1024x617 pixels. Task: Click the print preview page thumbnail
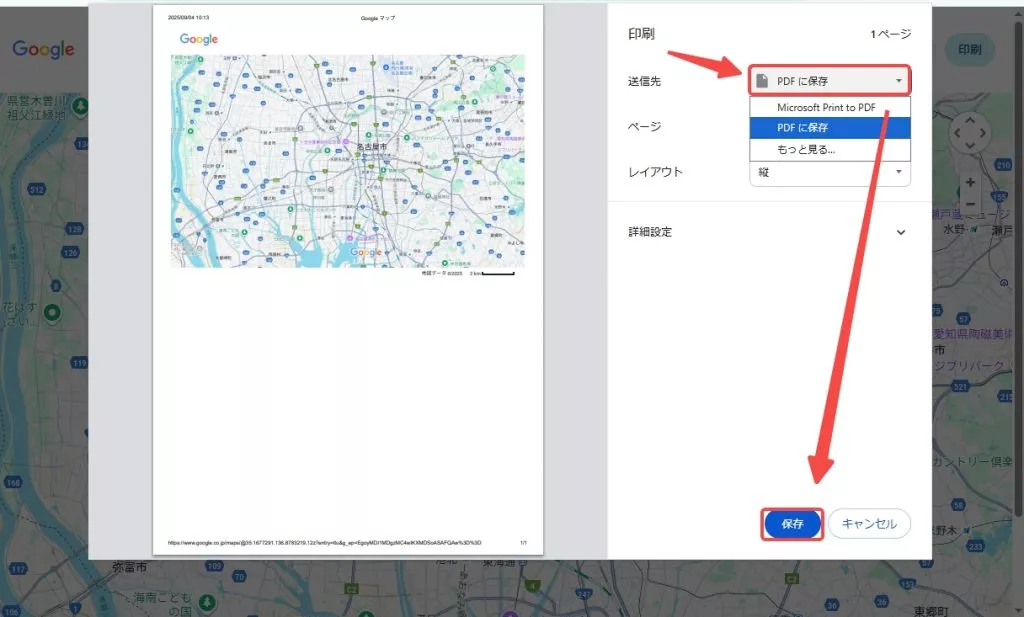pos(347,279)
